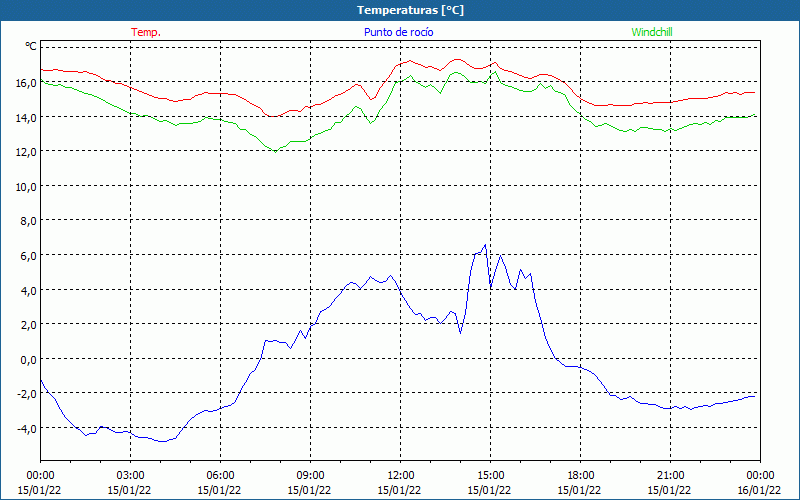This screenshot has width=800, height=500.
Task: Click the blue dew point minimum near 04:00
Action: [x=163, y=441]
